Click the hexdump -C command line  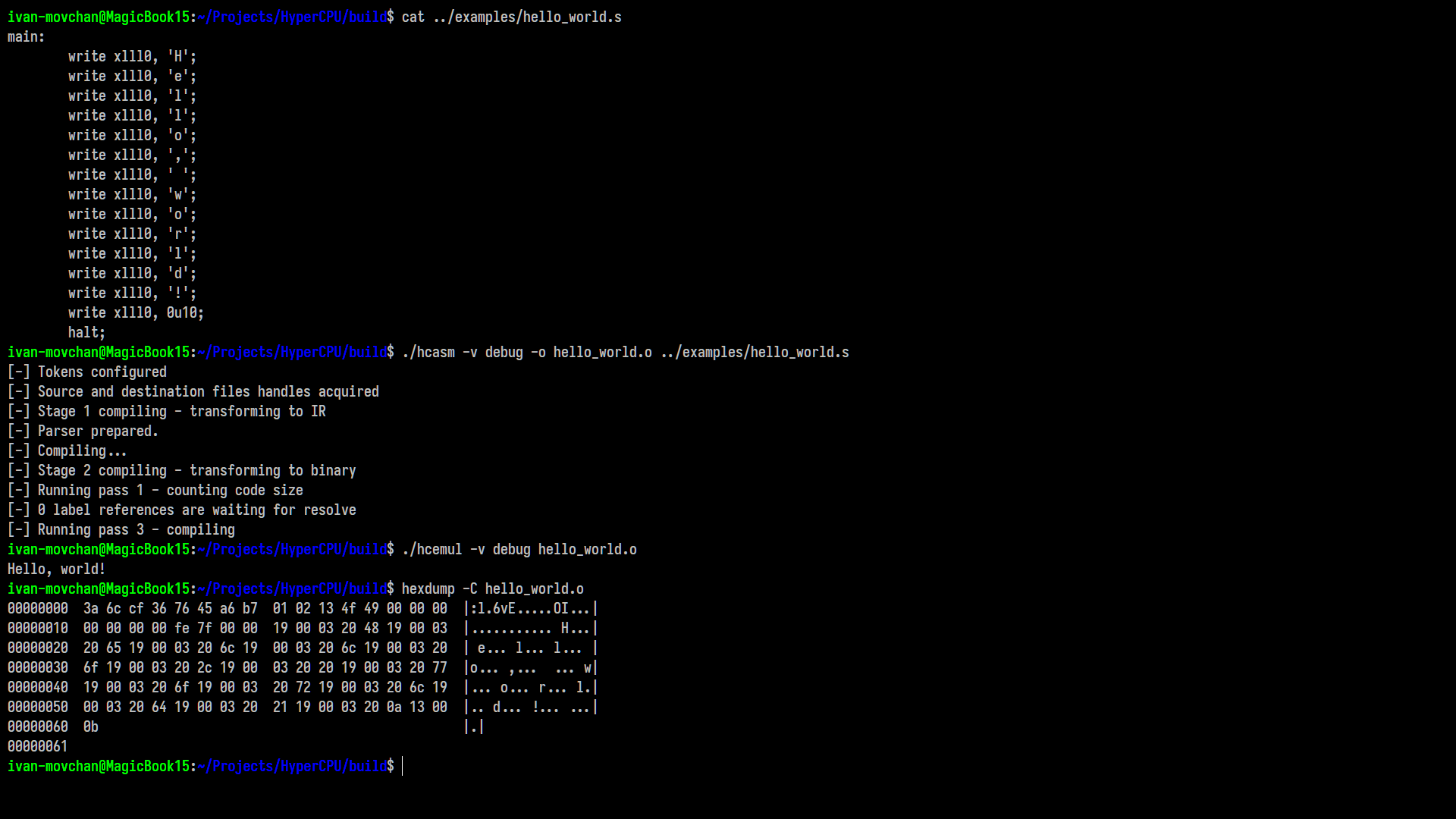point(492,588)
